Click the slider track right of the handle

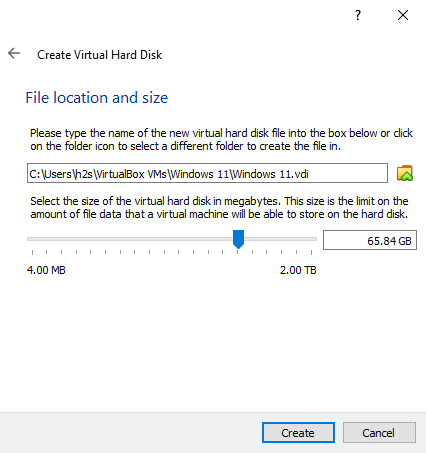280,239
